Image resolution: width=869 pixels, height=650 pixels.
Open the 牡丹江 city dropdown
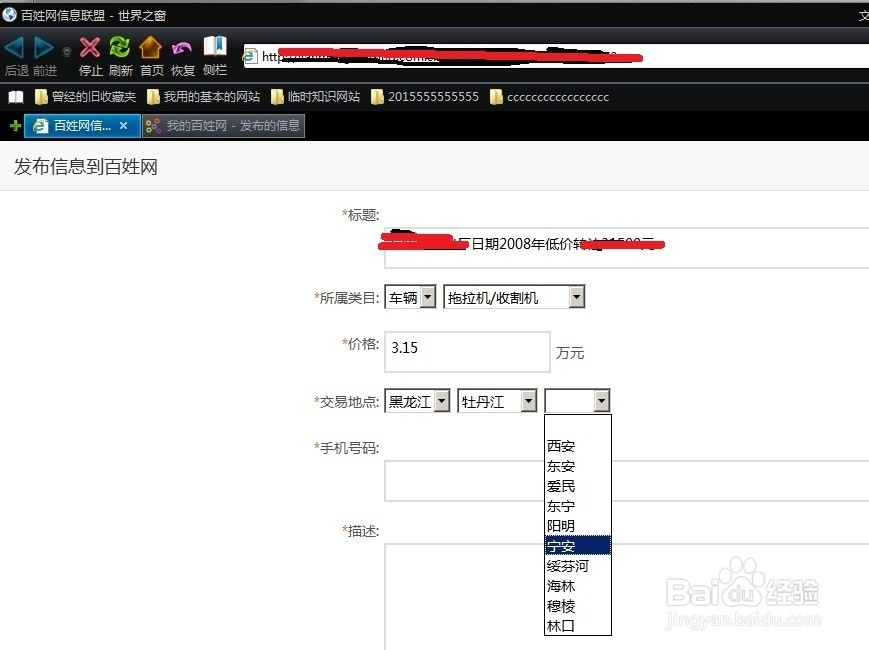pyautogui.click(x=497, y=401)
